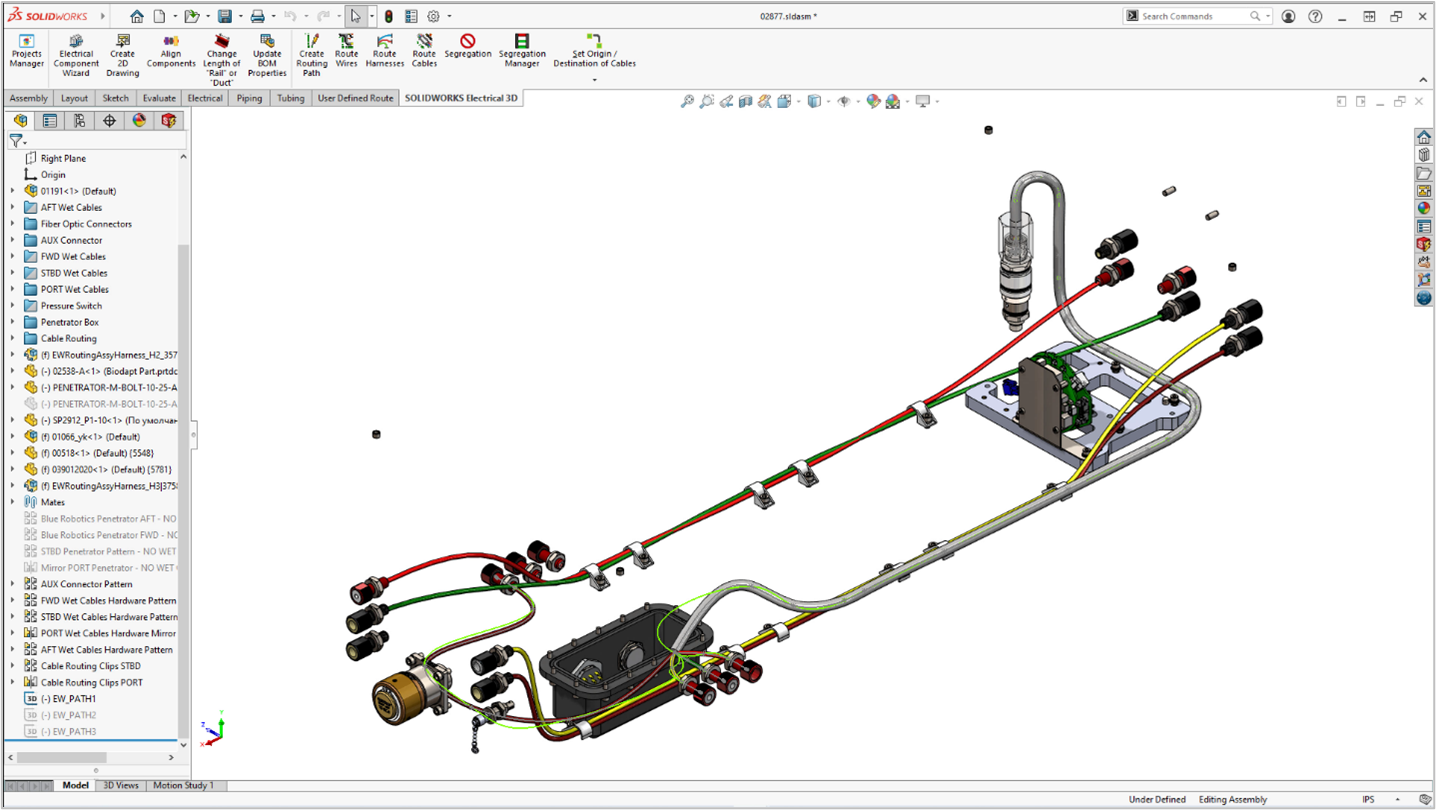
Task: Click the Zoom to Fit icon
Action: [687, 100]
